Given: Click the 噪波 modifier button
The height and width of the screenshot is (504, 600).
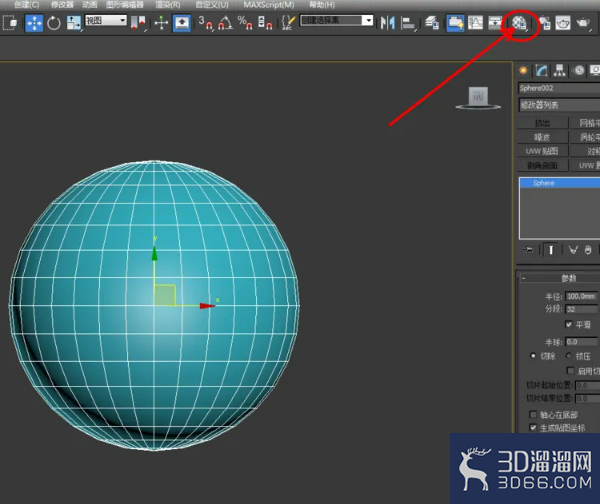Looking at the screenshot, I should coord(542,137).
